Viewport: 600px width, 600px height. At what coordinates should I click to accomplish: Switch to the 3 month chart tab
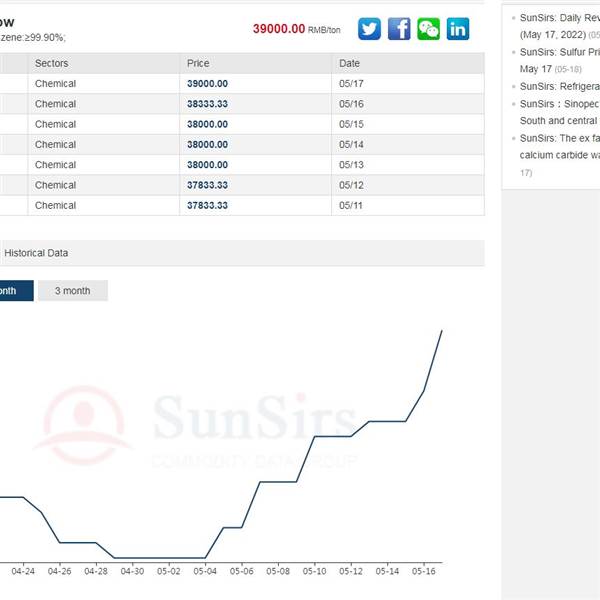[72, 291]
